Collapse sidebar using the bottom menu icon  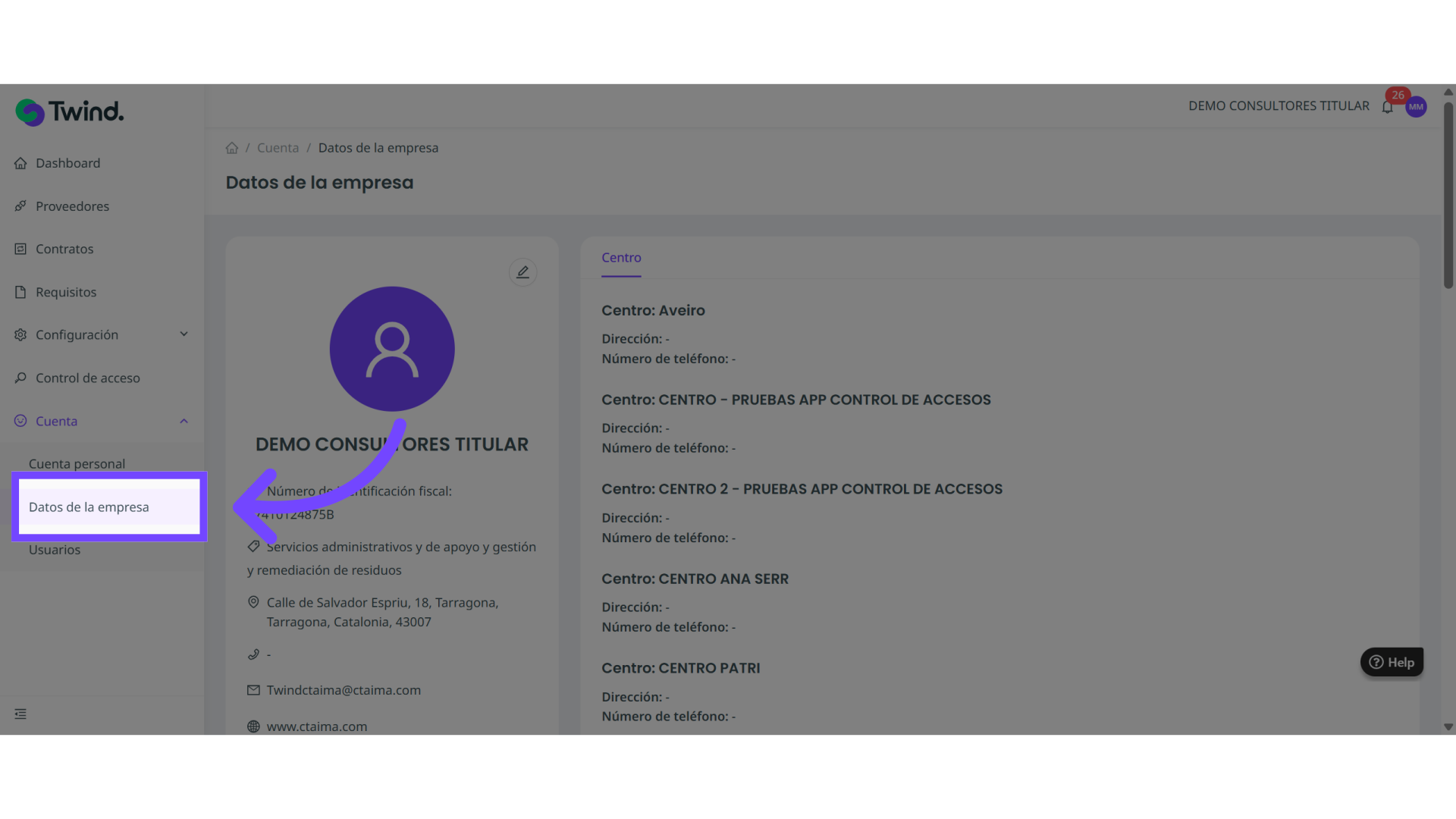(20, 714)
